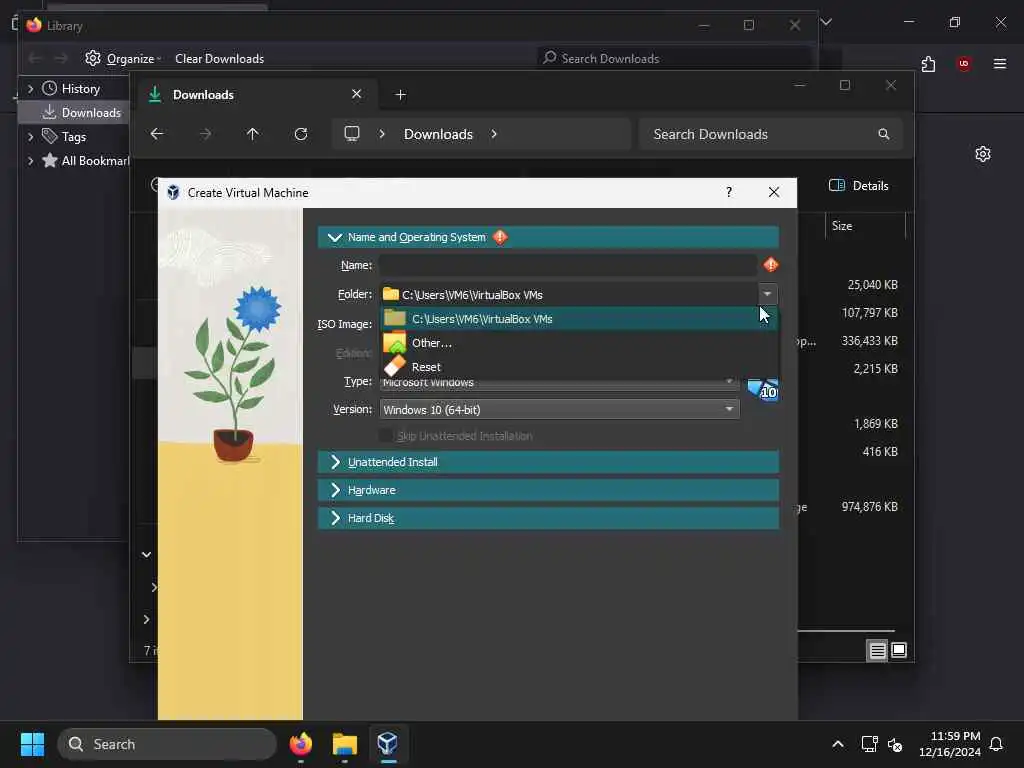1024x768 pixels.
Task: Expand the Hard Disk section
Action: 548,518
